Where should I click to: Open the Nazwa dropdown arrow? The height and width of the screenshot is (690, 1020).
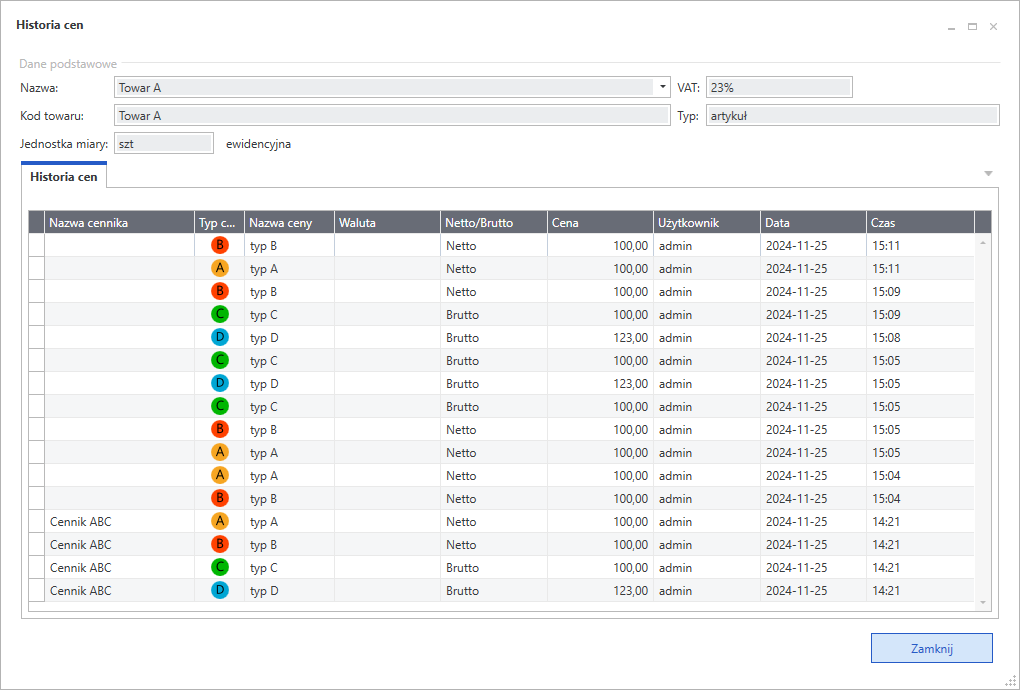tap(662, 88)
